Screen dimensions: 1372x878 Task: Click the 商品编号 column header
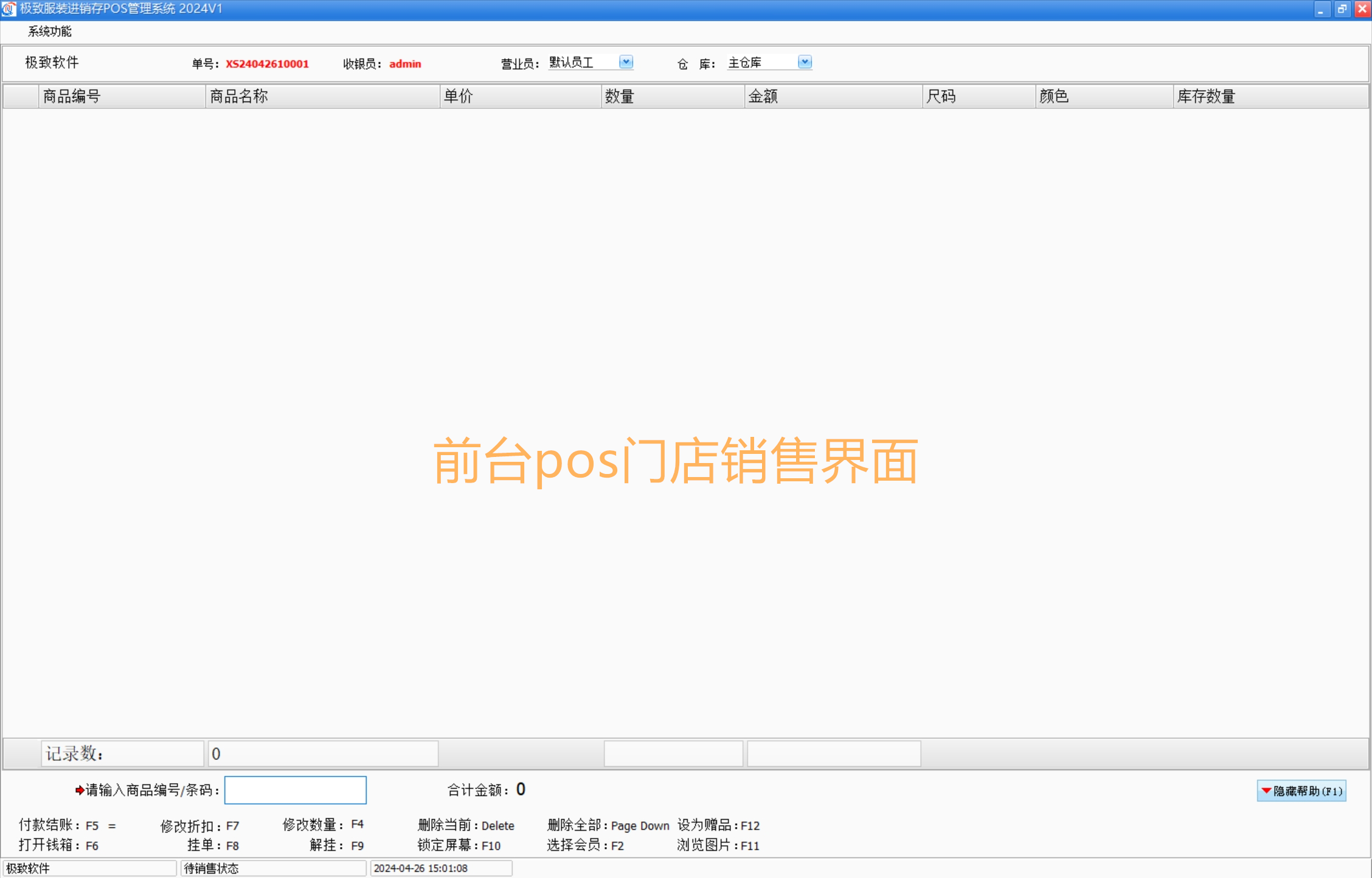[122, 96]
